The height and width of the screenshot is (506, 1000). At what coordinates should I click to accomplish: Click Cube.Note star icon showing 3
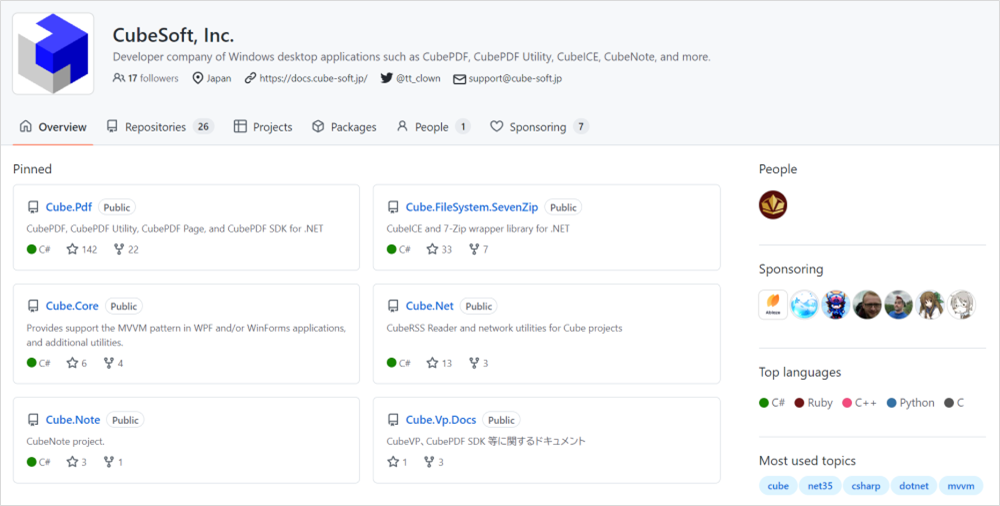click(x=73, y=461)
